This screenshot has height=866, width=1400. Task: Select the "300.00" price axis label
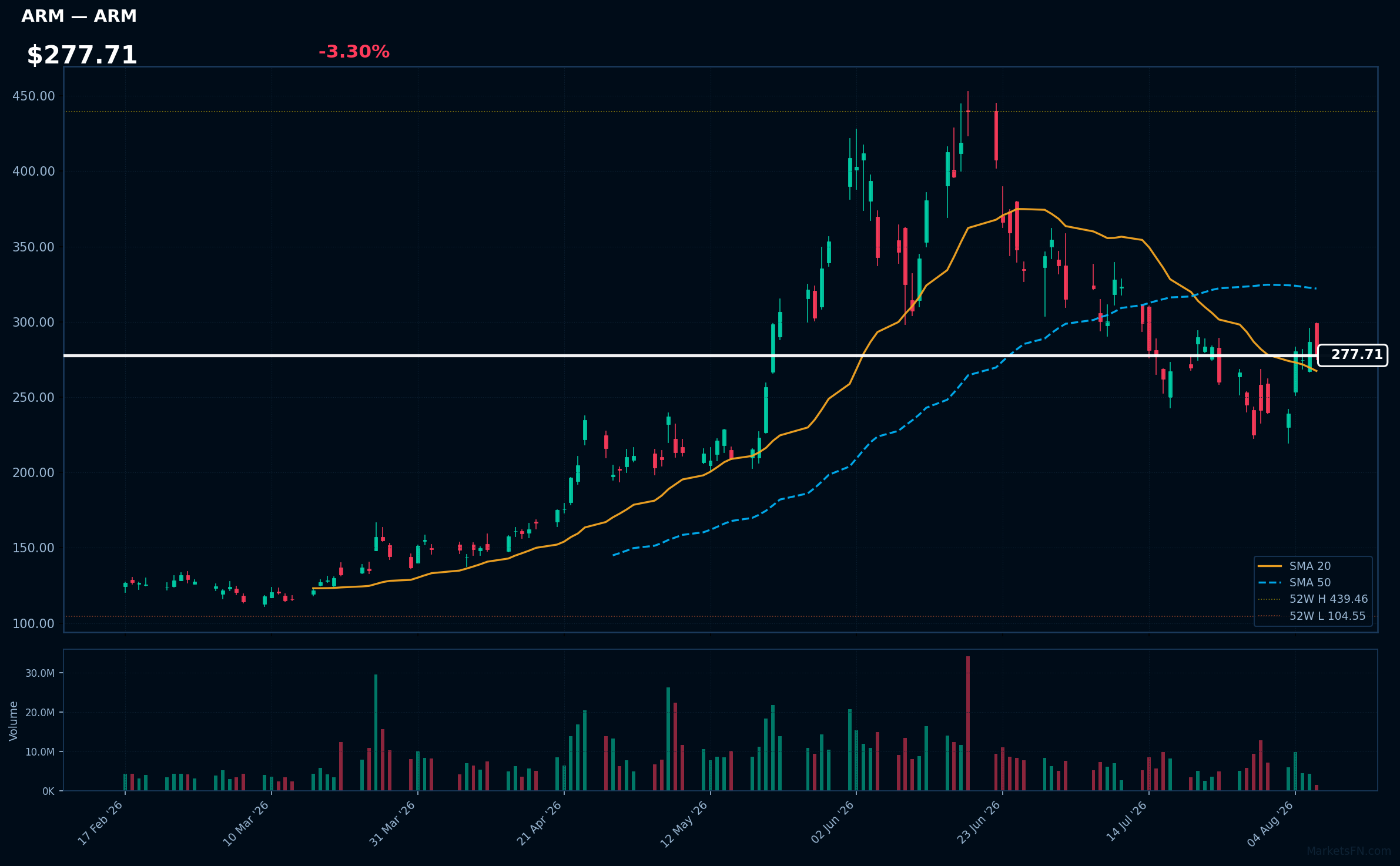point(34,322)
